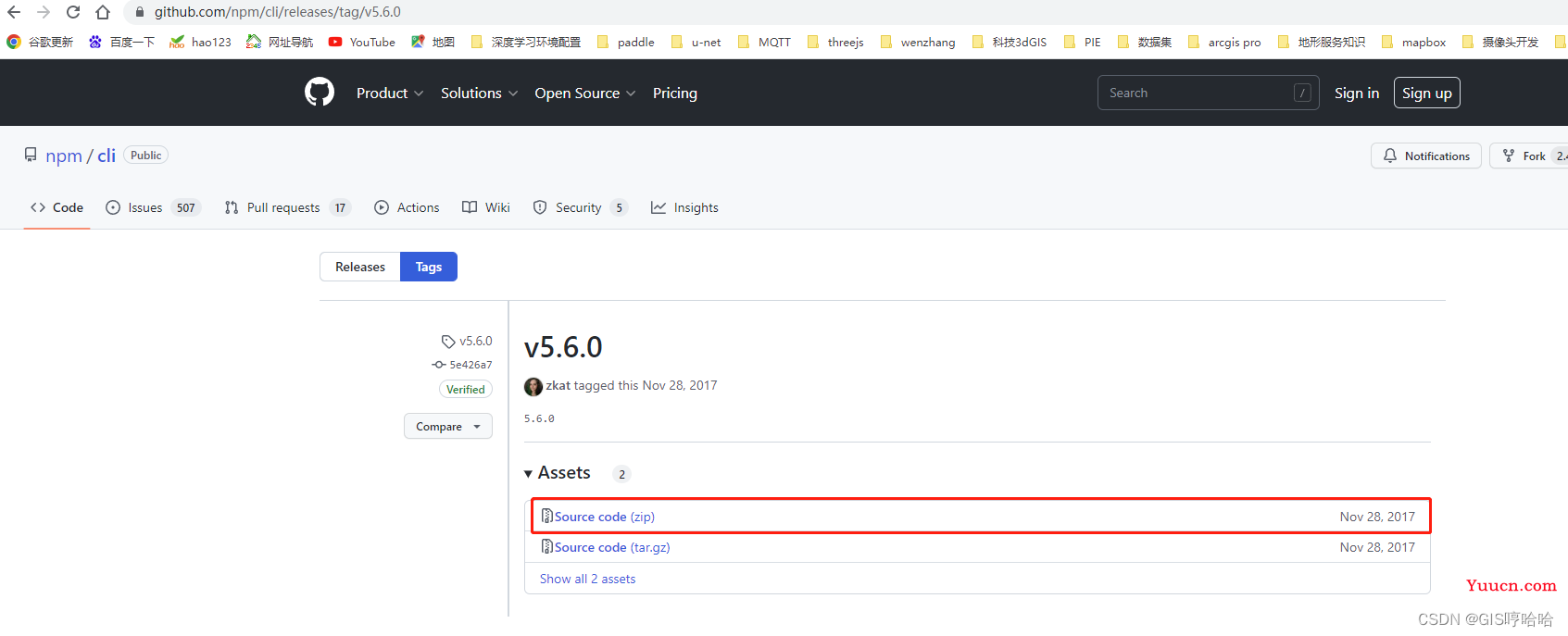Switch to the Releases view

pyautogui.click(x=360, y=267)
